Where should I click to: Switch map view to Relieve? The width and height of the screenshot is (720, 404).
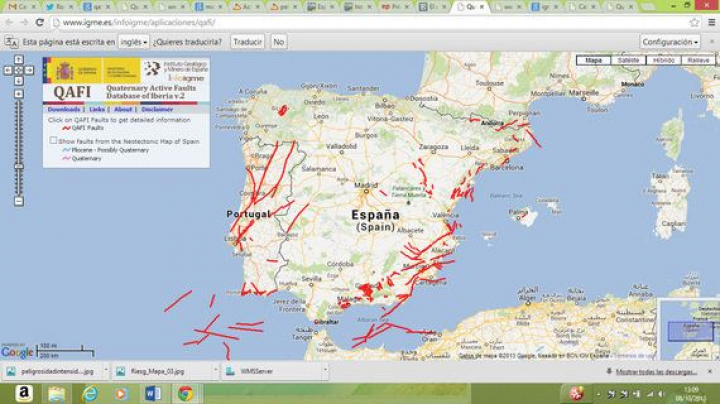(698, 60)
